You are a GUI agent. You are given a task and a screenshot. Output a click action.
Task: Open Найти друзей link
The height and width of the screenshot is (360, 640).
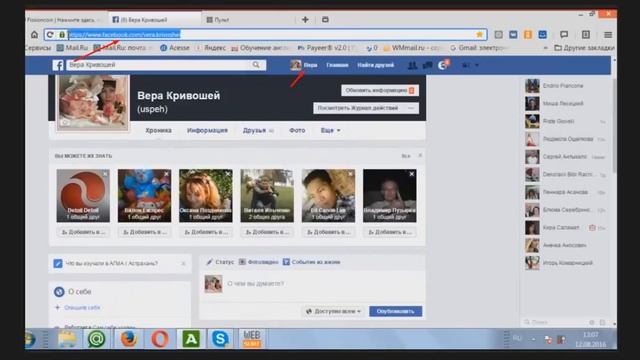click(x=376, y=65)
